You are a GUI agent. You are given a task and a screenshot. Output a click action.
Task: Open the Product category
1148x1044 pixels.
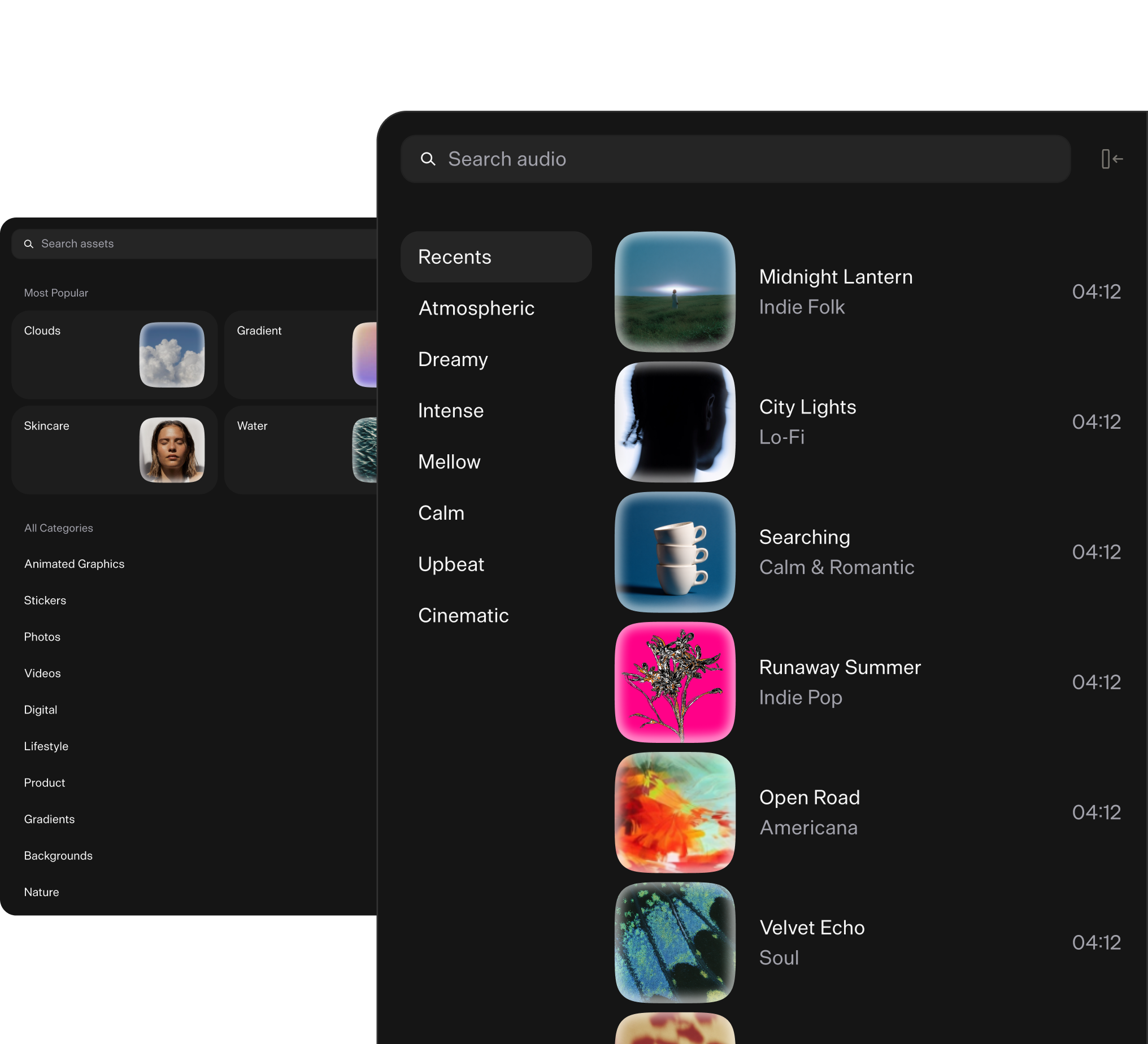45,782
